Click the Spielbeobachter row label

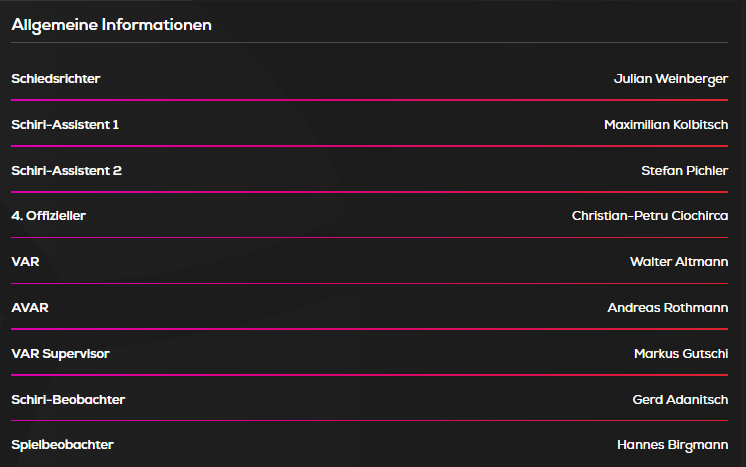tap(62, 445)
